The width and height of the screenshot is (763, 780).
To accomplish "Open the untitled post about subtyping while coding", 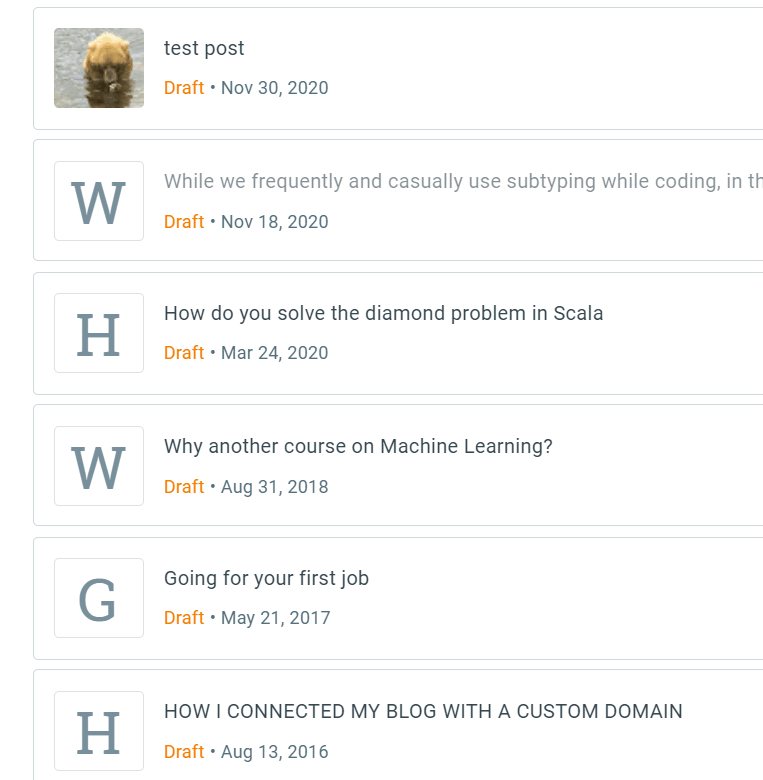I will tap(462, 181).
